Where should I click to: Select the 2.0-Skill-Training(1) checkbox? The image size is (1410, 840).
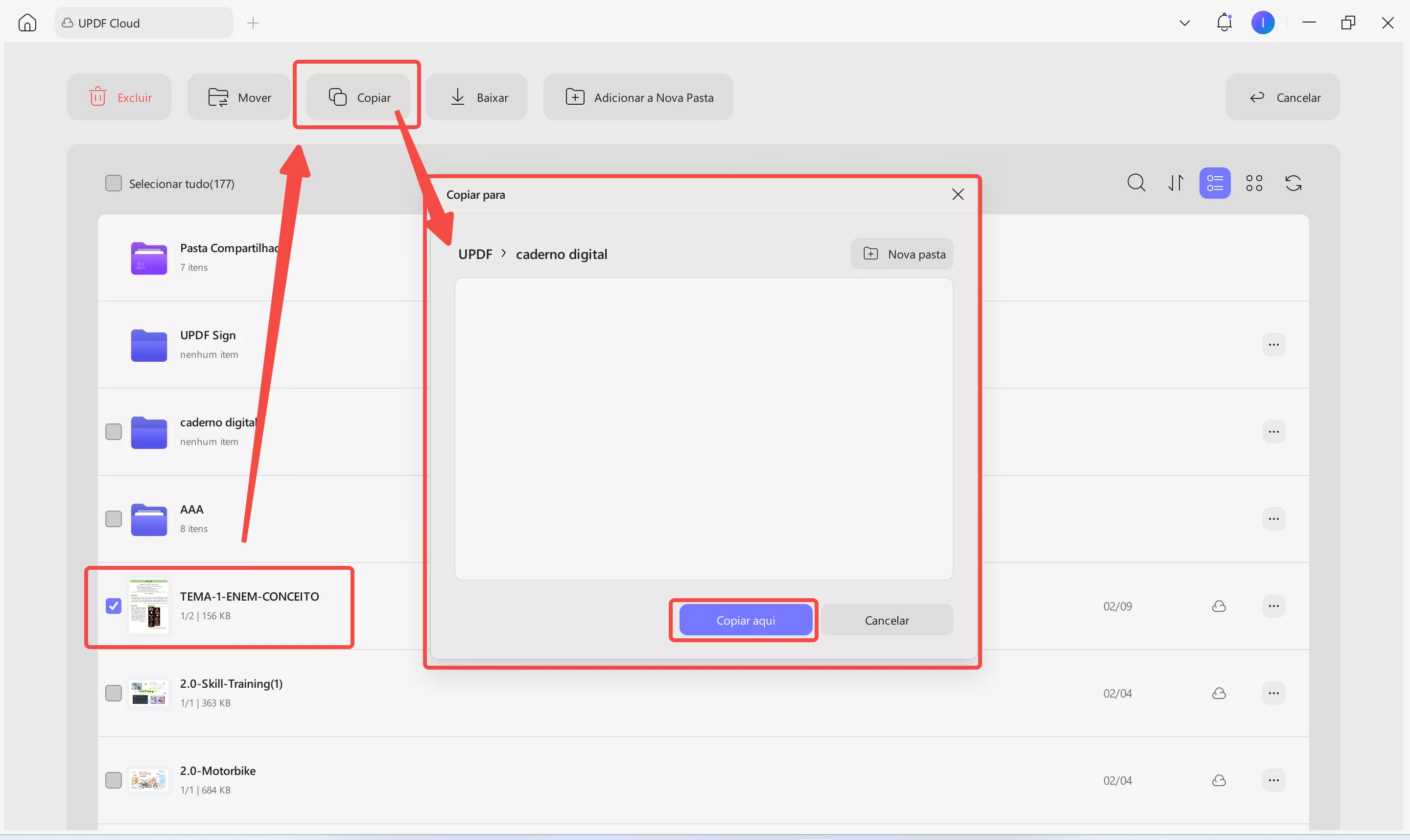pyautogui.click(x=114, y=693)
